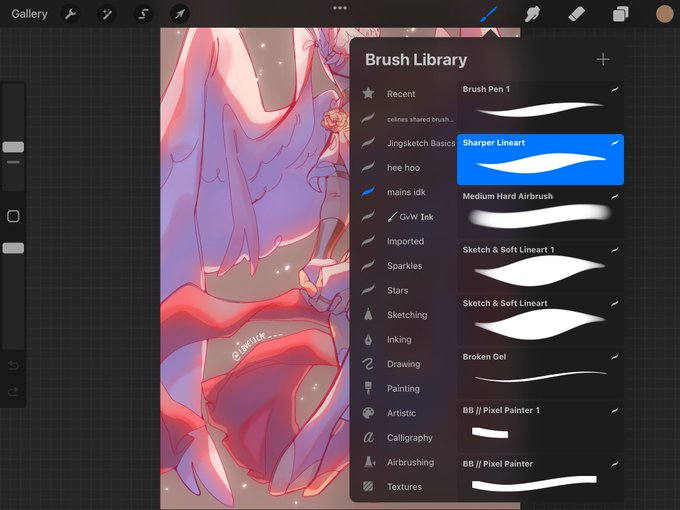
Task: Click the ink drop icon beside Inking
Action: (x=368, y=339)
